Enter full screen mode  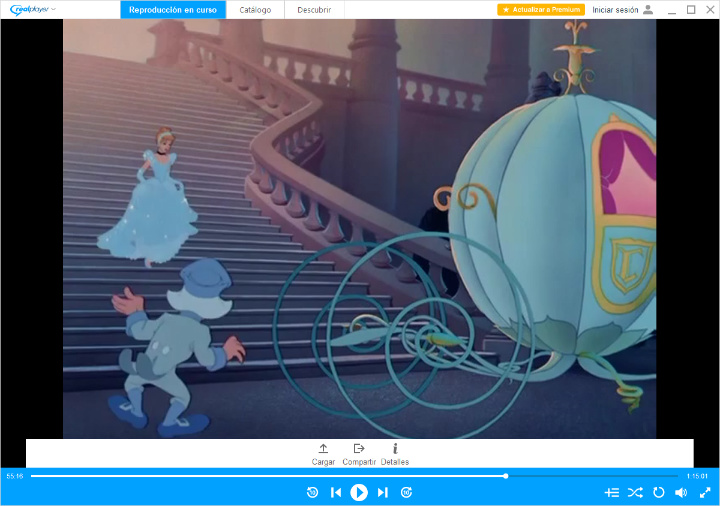(705, 493)
